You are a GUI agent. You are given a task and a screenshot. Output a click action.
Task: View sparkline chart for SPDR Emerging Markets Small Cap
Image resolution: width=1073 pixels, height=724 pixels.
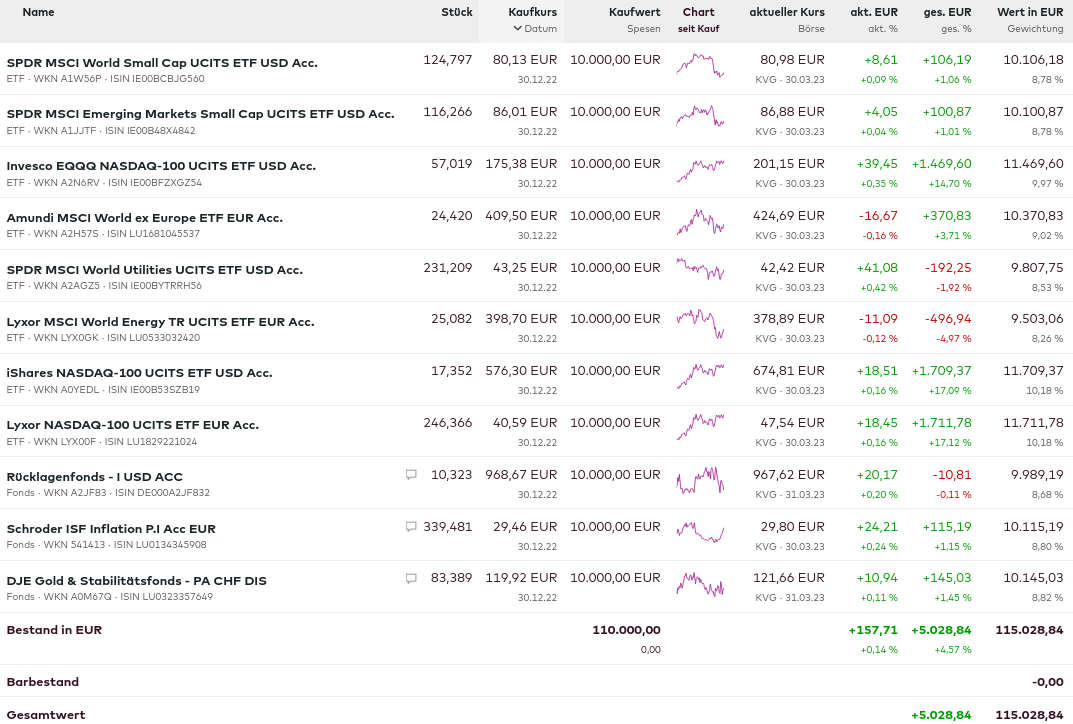coord(699,116)
